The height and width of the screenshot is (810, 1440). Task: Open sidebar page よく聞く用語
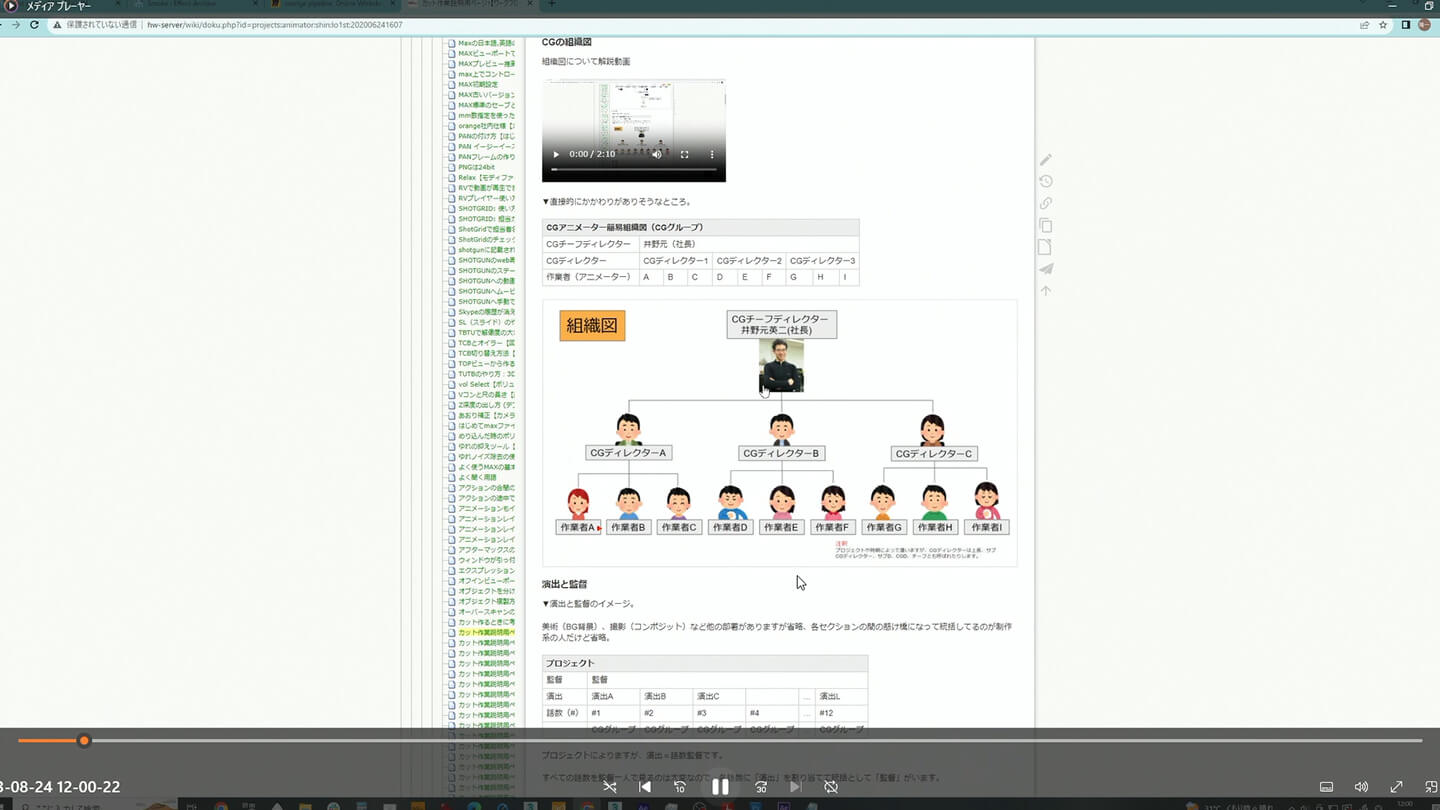tap(476, 477)
